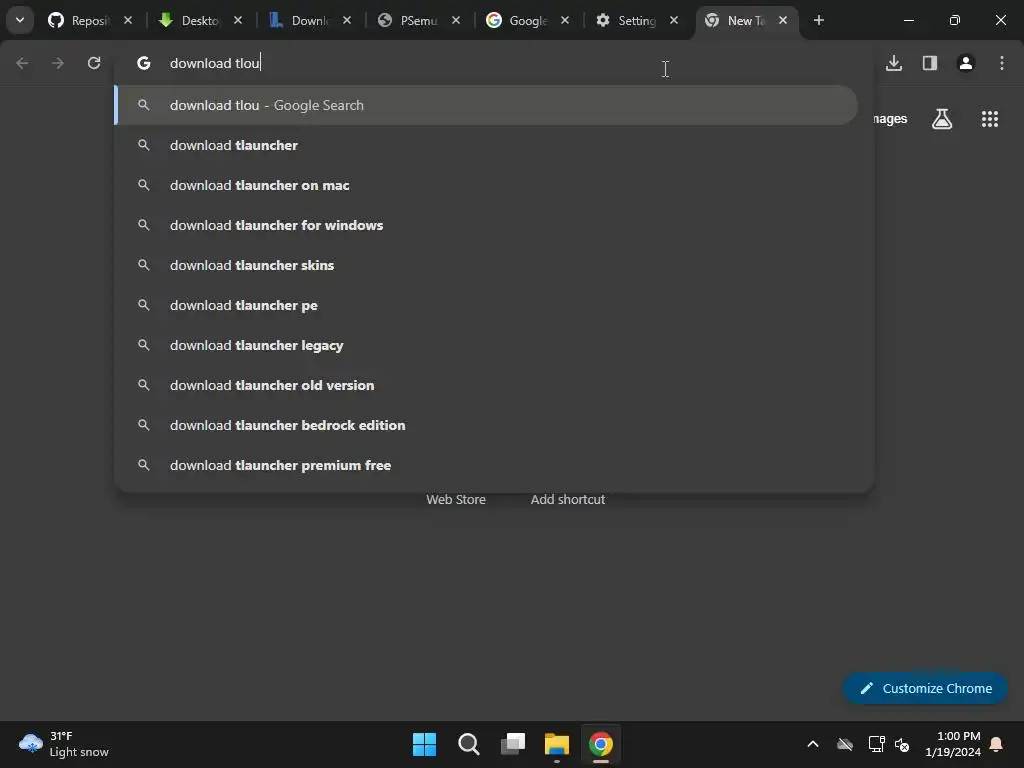Reload the current page
This screenshot has width=1024, height=768.
(94, 63)
